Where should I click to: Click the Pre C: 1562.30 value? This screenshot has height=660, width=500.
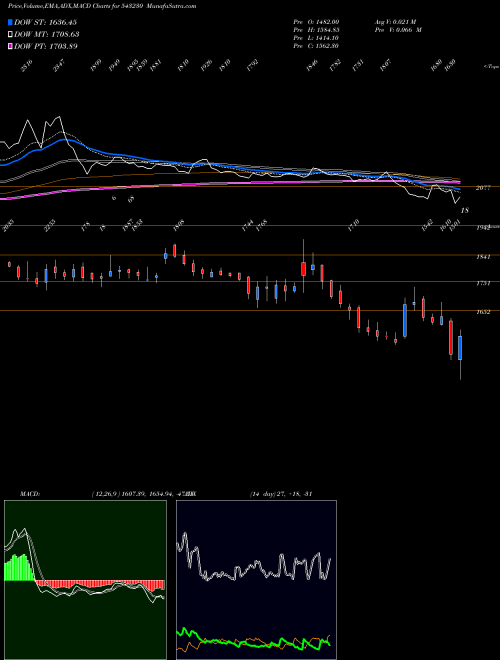(x=316, y=46)
